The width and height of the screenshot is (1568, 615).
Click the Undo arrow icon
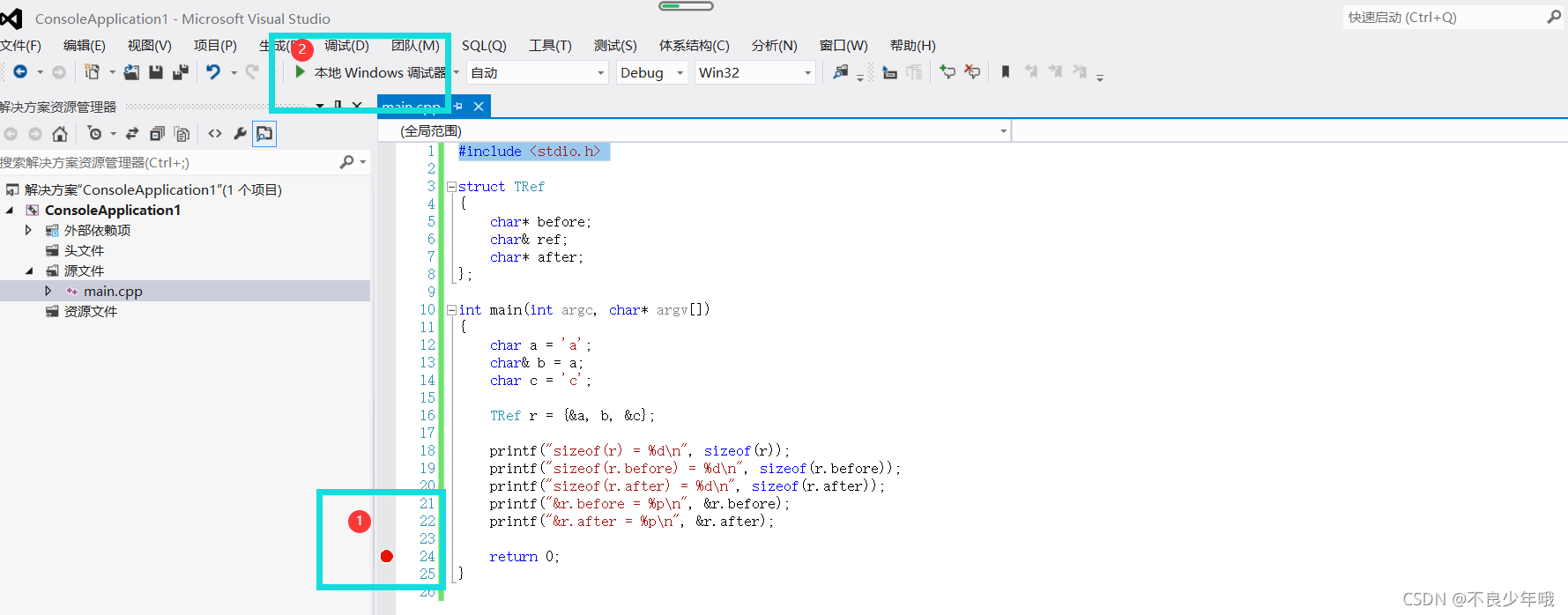(213, 72)
